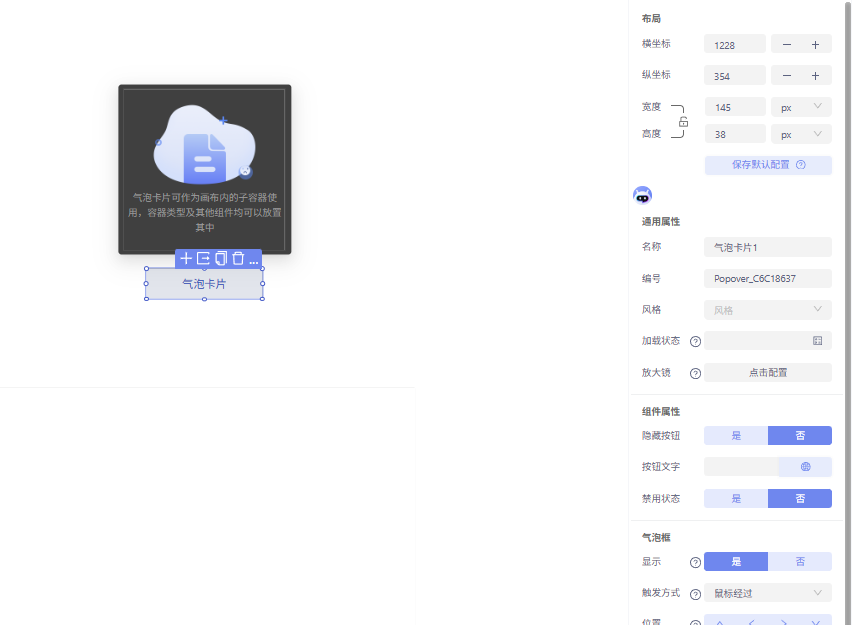852x625 pixels.
Task: Decrease 纵坐标 with the minus button
Action: click(x=786, y=76)
